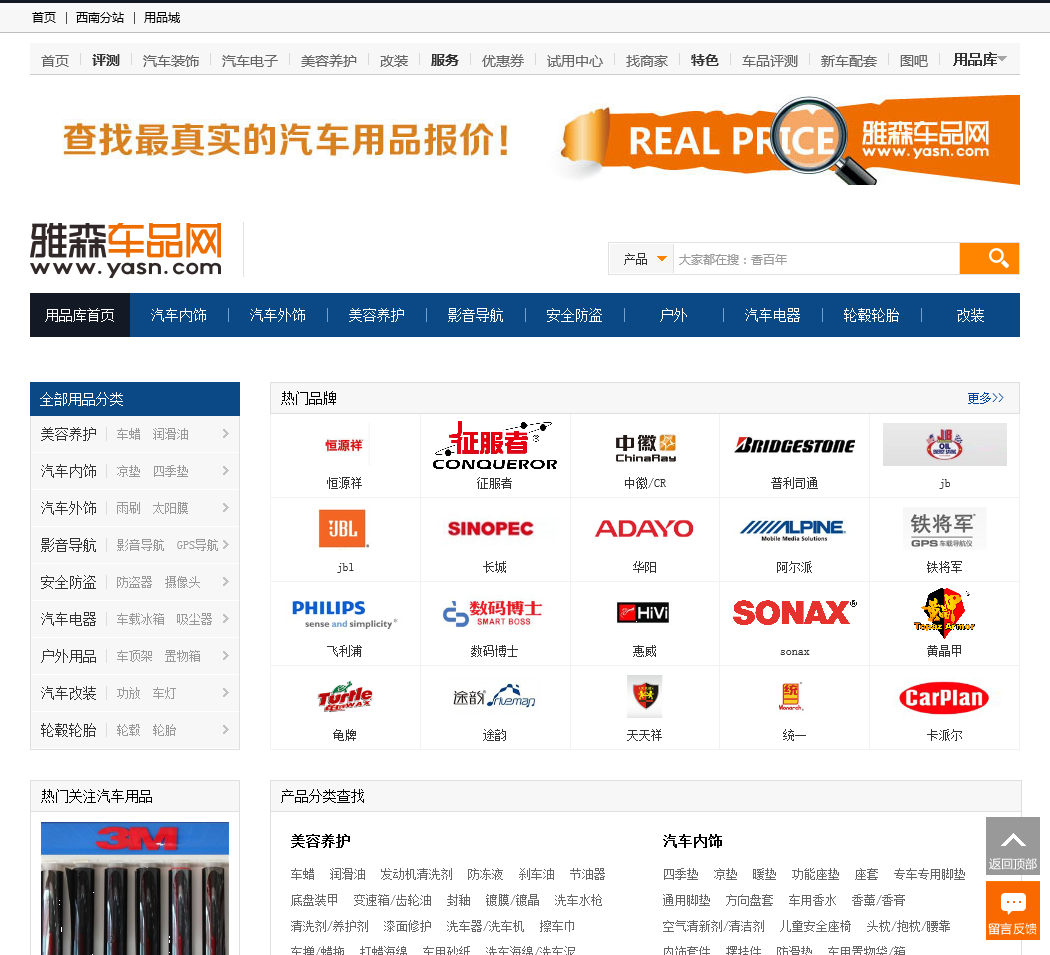Click the 用品城 link at page top
1050x955 pixels.
pos(162,17)
